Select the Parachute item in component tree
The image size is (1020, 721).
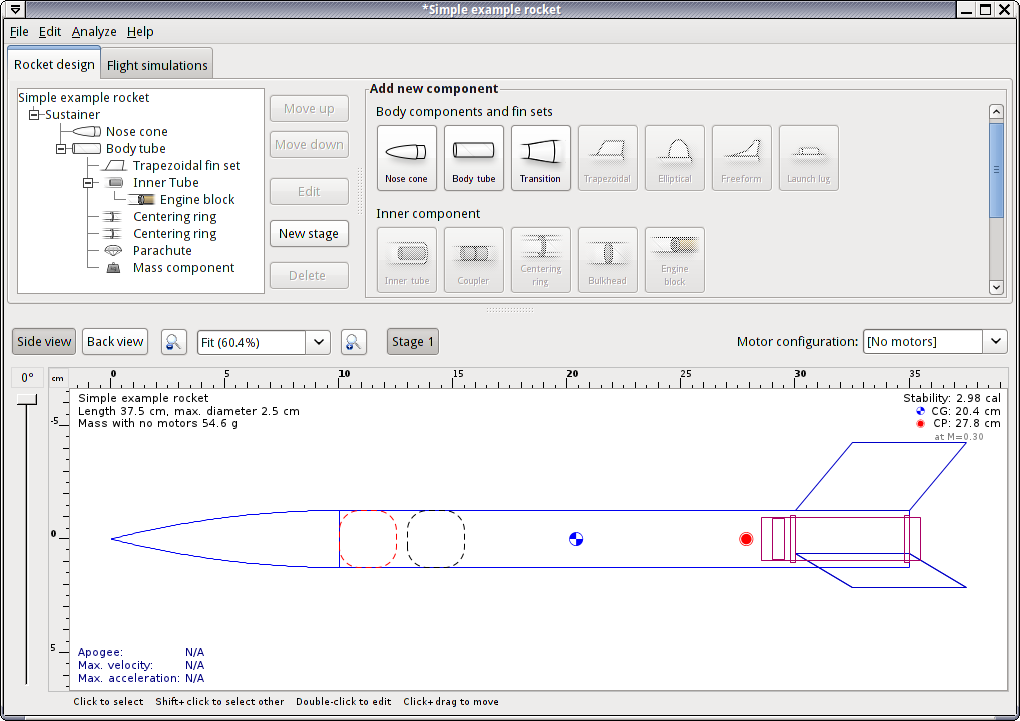(162, 251)
